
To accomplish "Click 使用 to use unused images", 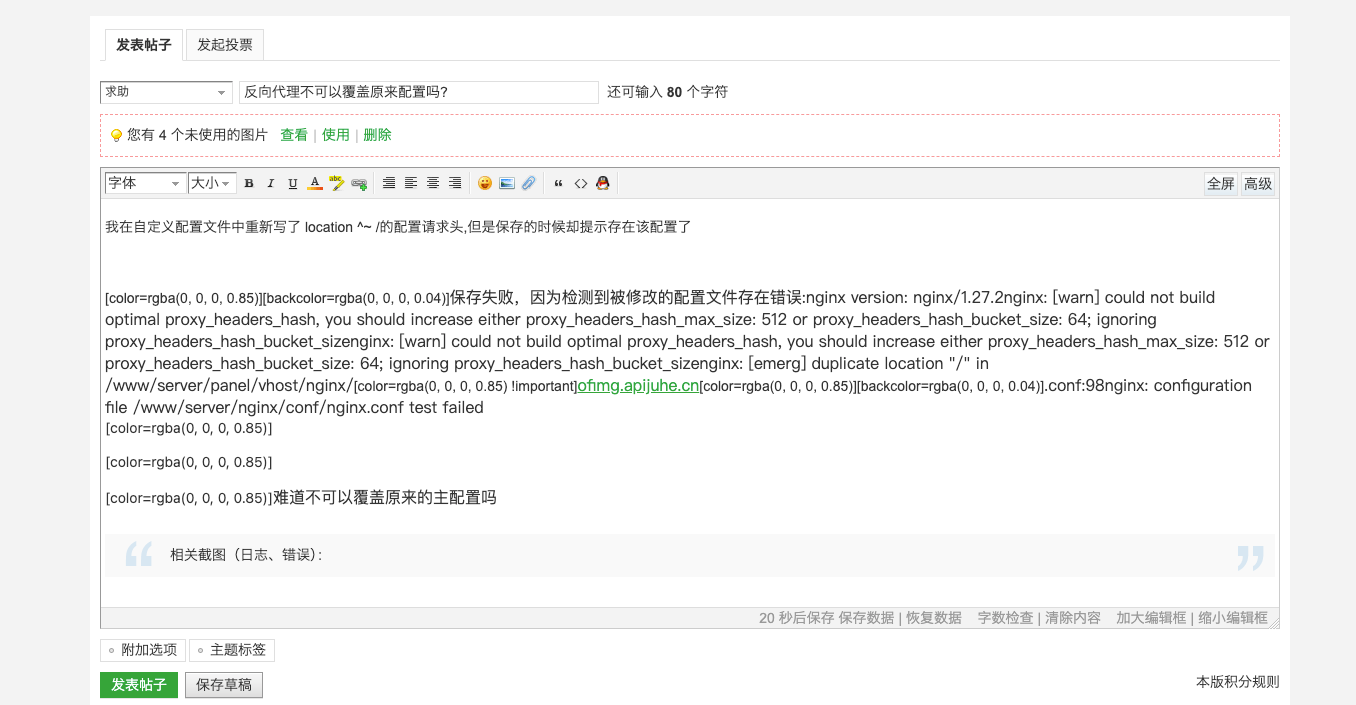I will coord(336,135).
